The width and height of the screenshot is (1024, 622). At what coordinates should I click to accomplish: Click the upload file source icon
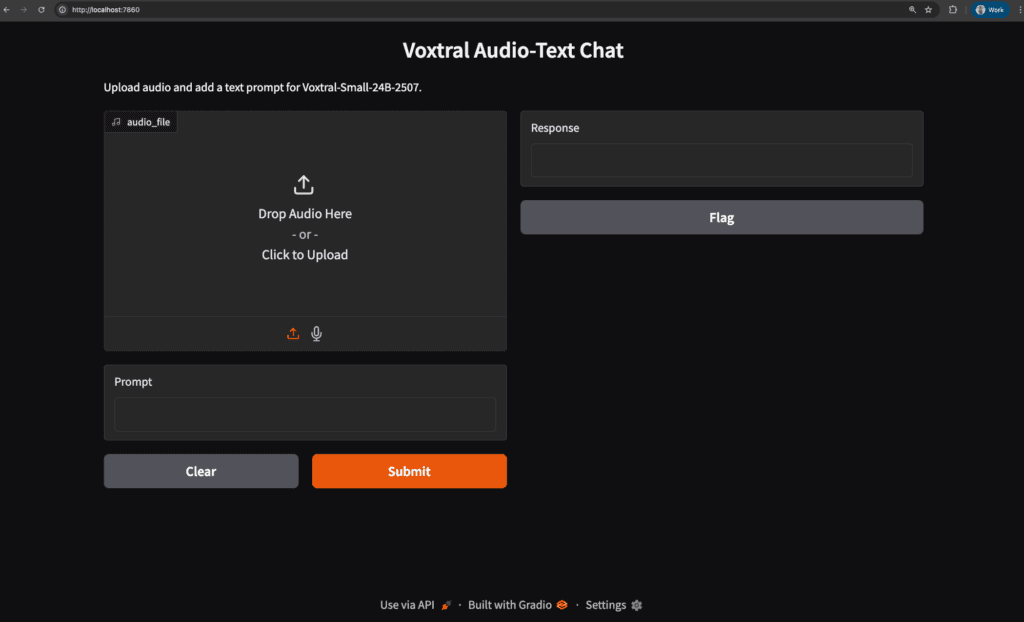(293, 334)
